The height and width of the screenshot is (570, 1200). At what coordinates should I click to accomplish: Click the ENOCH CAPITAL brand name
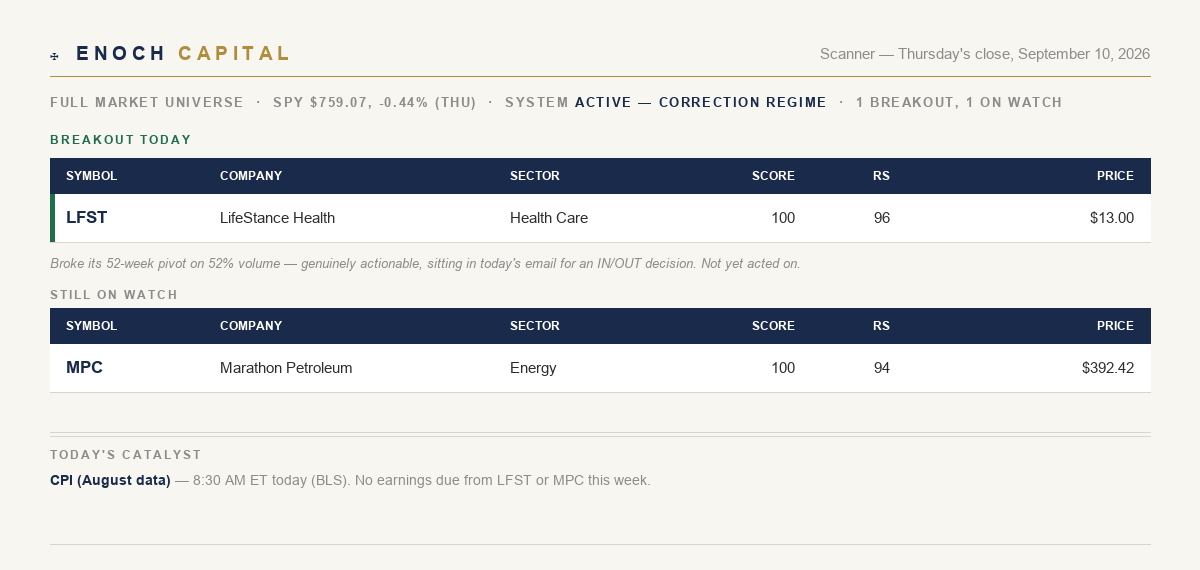pyautogui.click(x=184, y=54)
